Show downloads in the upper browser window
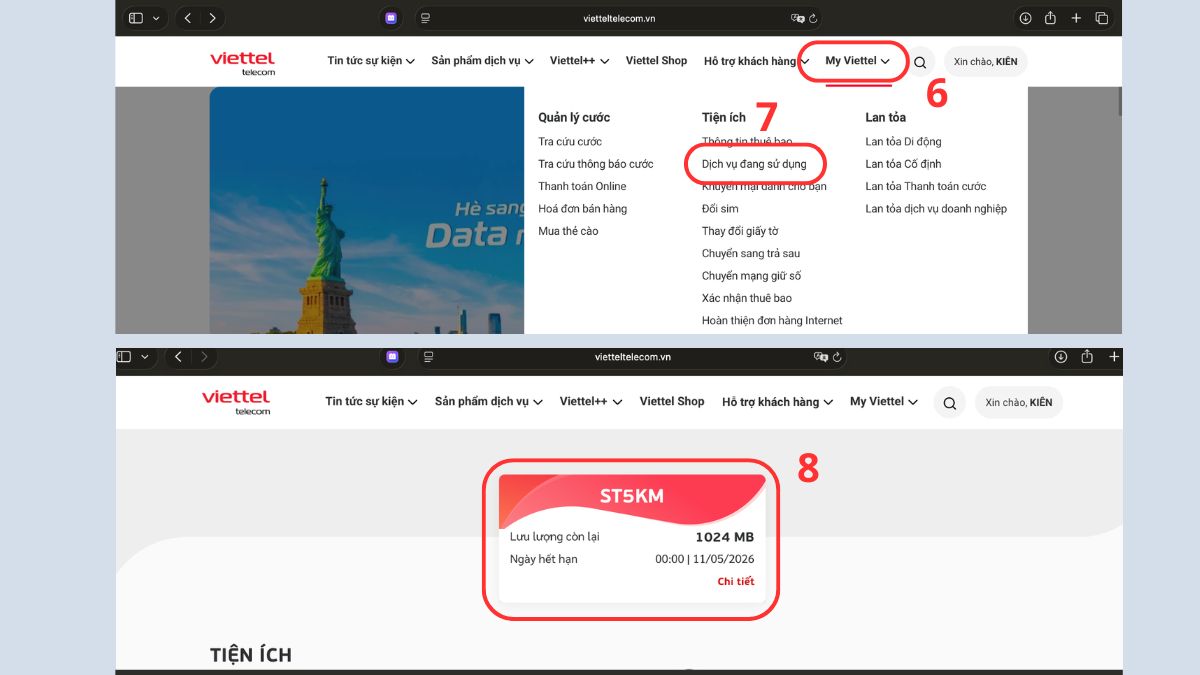This screenshot has width=1200, height=675. tap(1025, 18)
